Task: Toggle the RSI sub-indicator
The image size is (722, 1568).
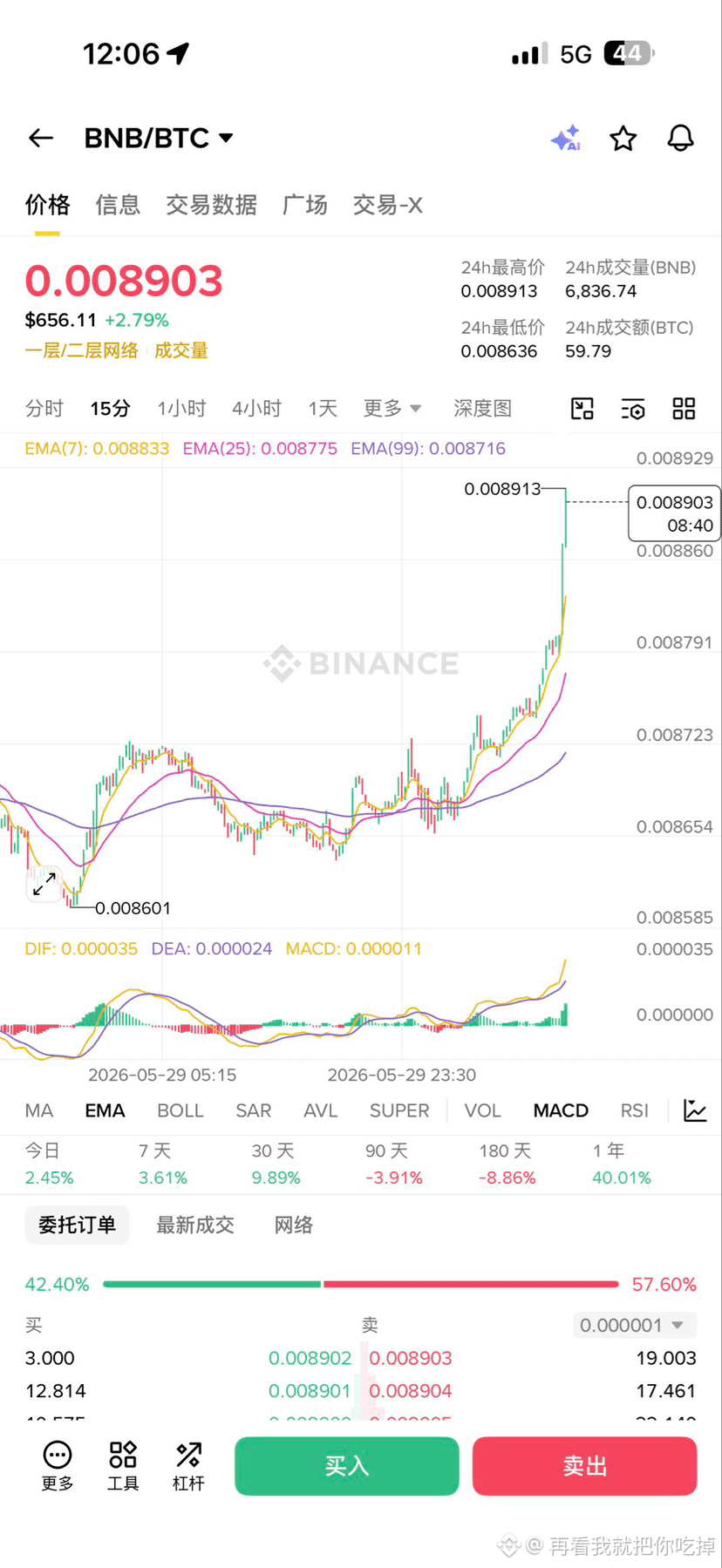Action: (635, 1110)
